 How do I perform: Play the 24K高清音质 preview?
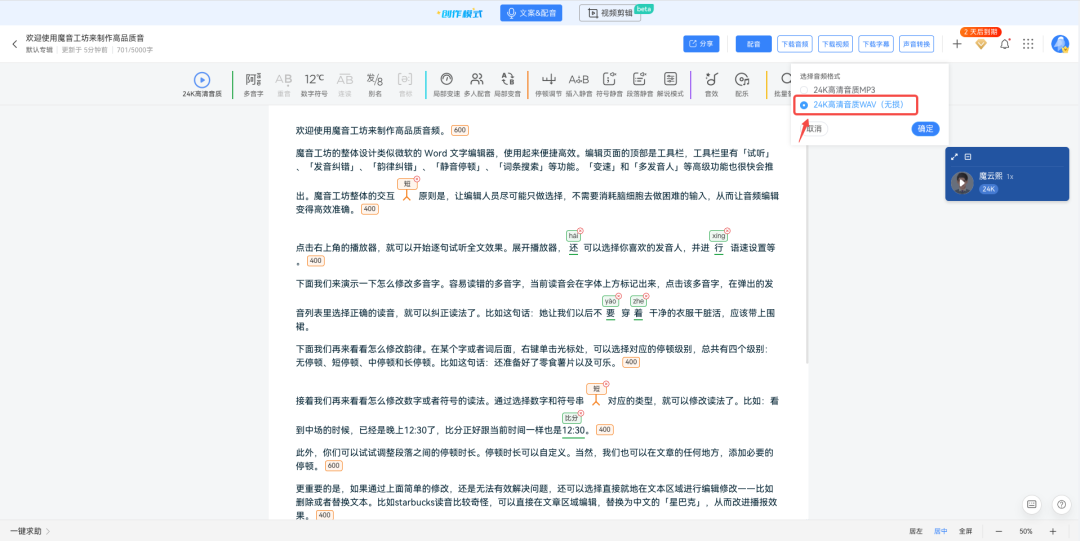pyautogui.click(x=202, y=80)
